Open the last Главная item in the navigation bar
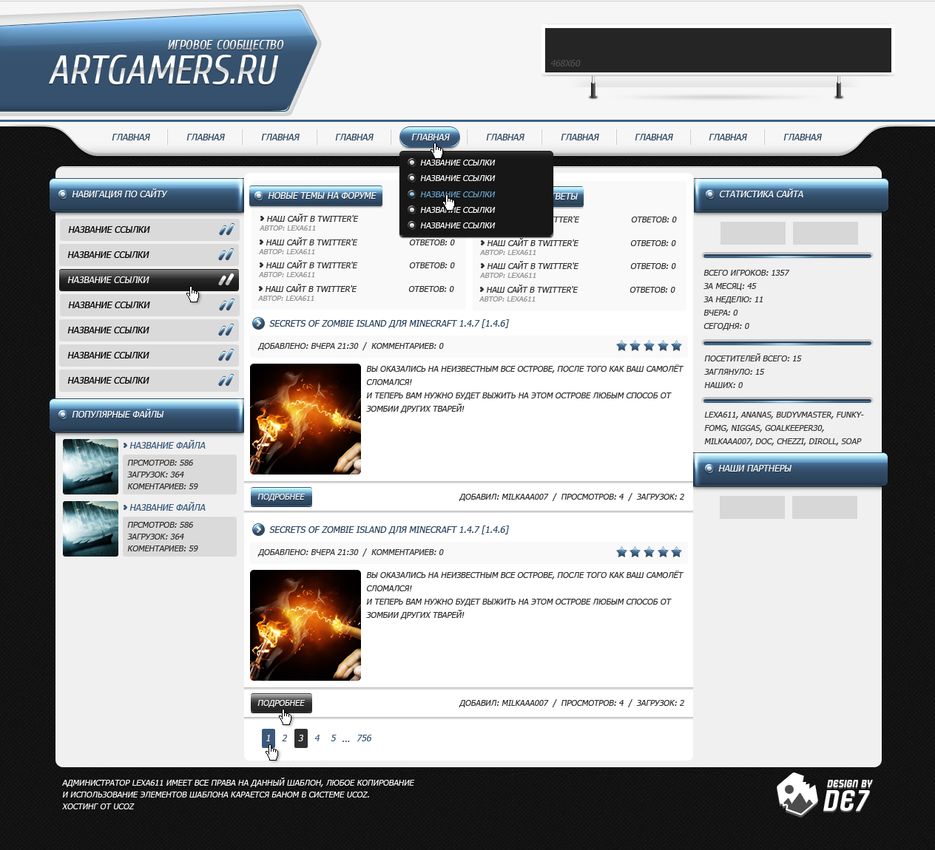The width and height of the screenshot is (935, 850). (802, 137)
